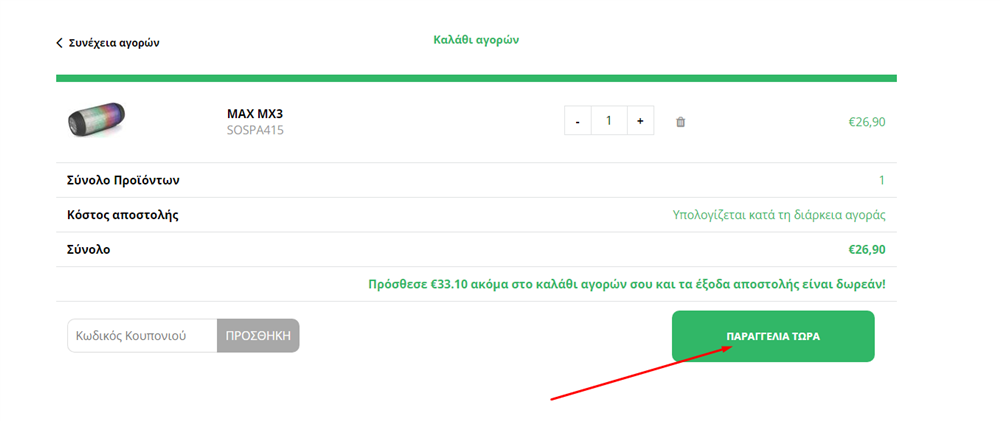This screenshot has height=421, width=1000.
Task: Click the quantity field showing 1
Action: [x=609, y=121]
